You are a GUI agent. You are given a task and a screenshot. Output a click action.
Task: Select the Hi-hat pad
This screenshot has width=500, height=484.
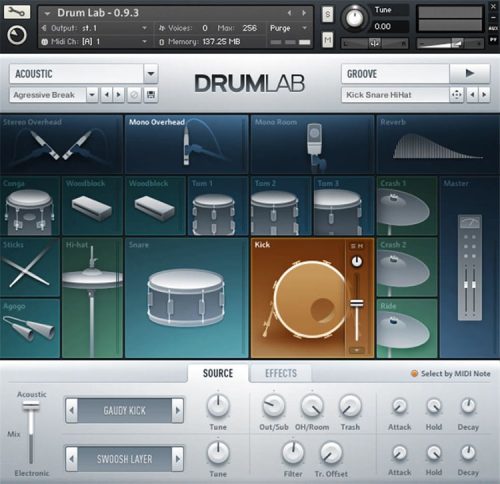[x=92, y=298]
